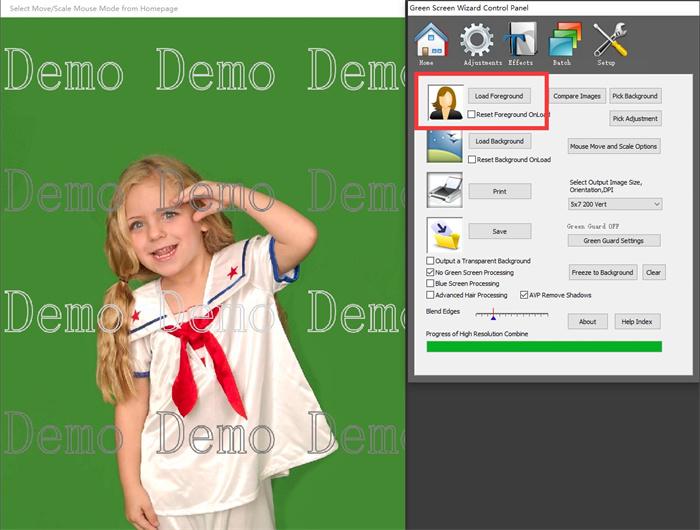Open the Effects icon

tap(521, 44)
